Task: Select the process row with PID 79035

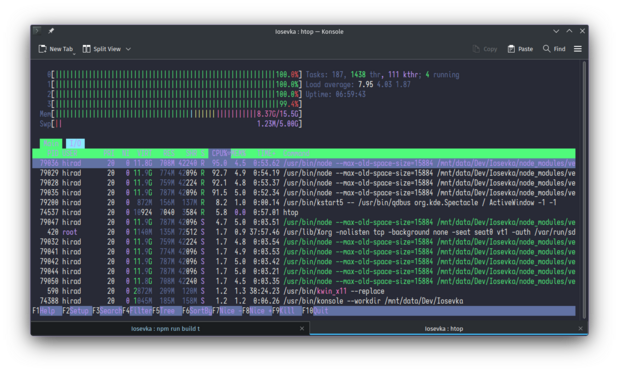Action: pyautogui.click(x=304, y=193)
